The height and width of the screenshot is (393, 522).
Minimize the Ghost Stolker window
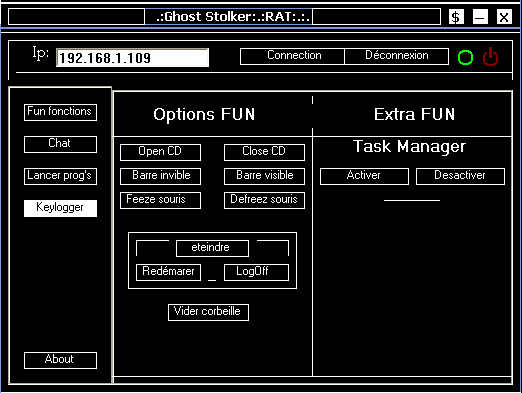pos(480,17)
